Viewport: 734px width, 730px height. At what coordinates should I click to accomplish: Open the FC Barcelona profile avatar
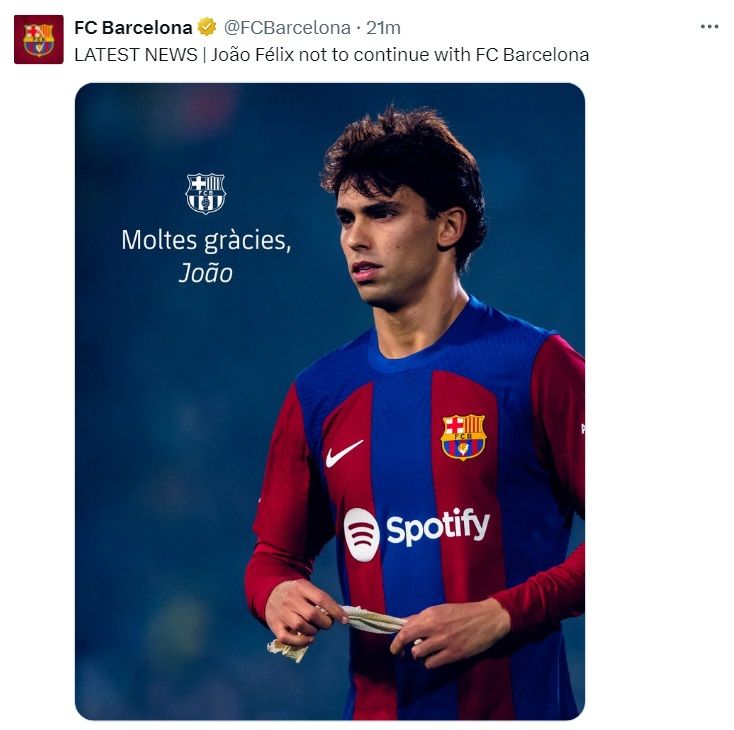coord(39,40)
